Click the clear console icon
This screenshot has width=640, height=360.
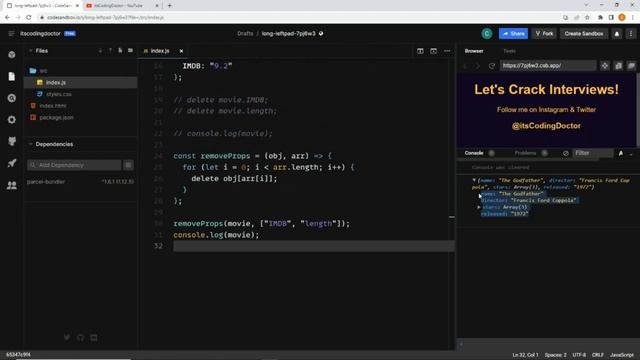[x=566, y=153]
